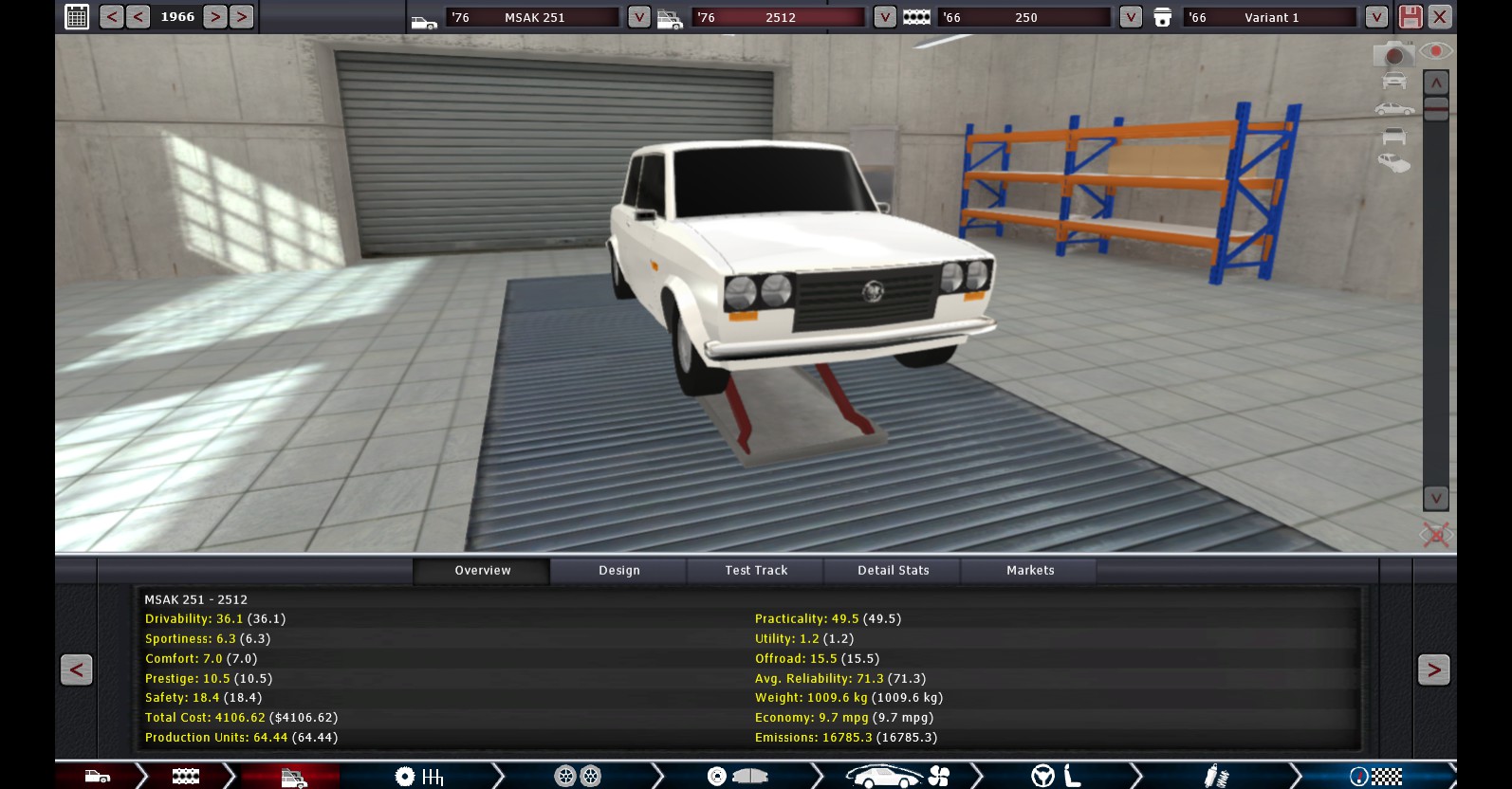Click the car model icon beside MSAK 251
1512x789 pixels.
click(x=424, y=19)
